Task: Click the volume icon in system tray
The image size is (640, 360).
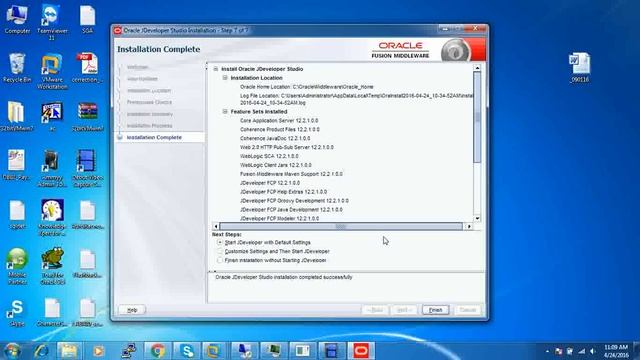Action: [x=593, y=351]
